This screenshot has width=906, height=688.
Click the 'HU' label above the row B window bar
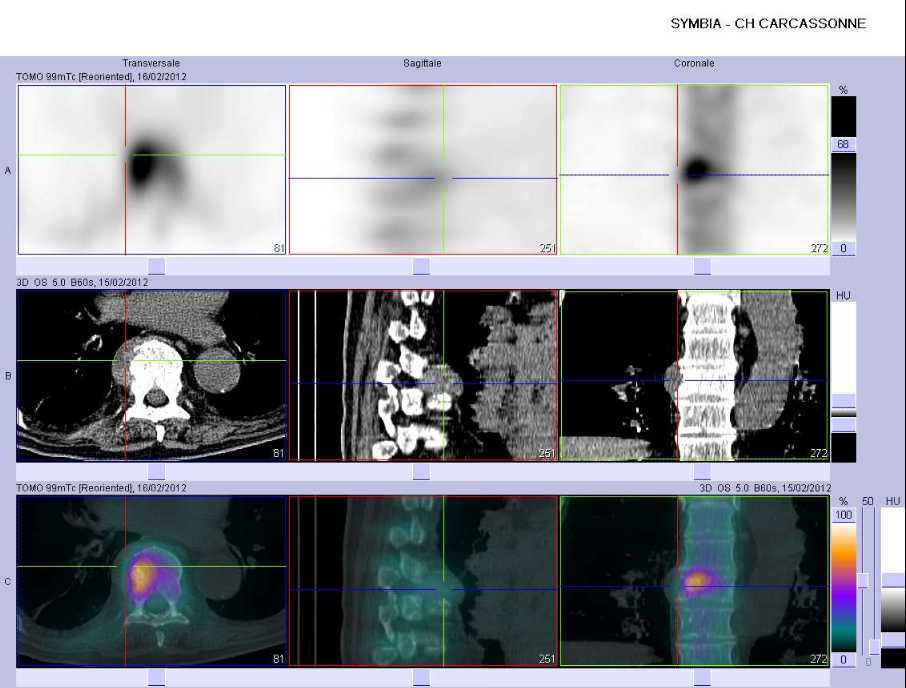pyautogui.click(x=843, y=296)
